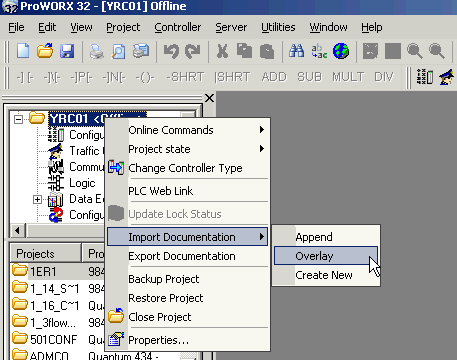Screen dimensions: 457x360
Task: Click the Cut scissors icon
Action: [x=222, y=51]
